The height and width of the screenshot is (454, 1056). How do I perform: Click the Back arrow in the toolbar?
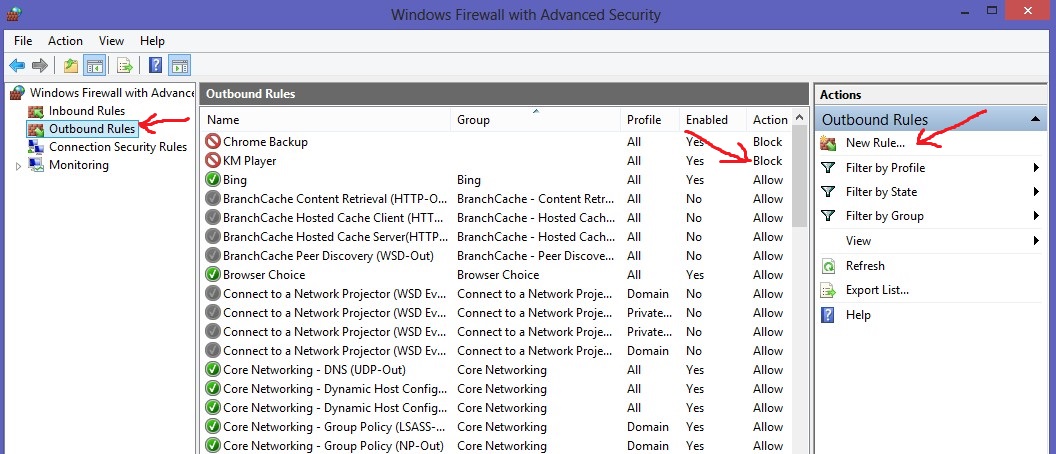pos(17,66)
